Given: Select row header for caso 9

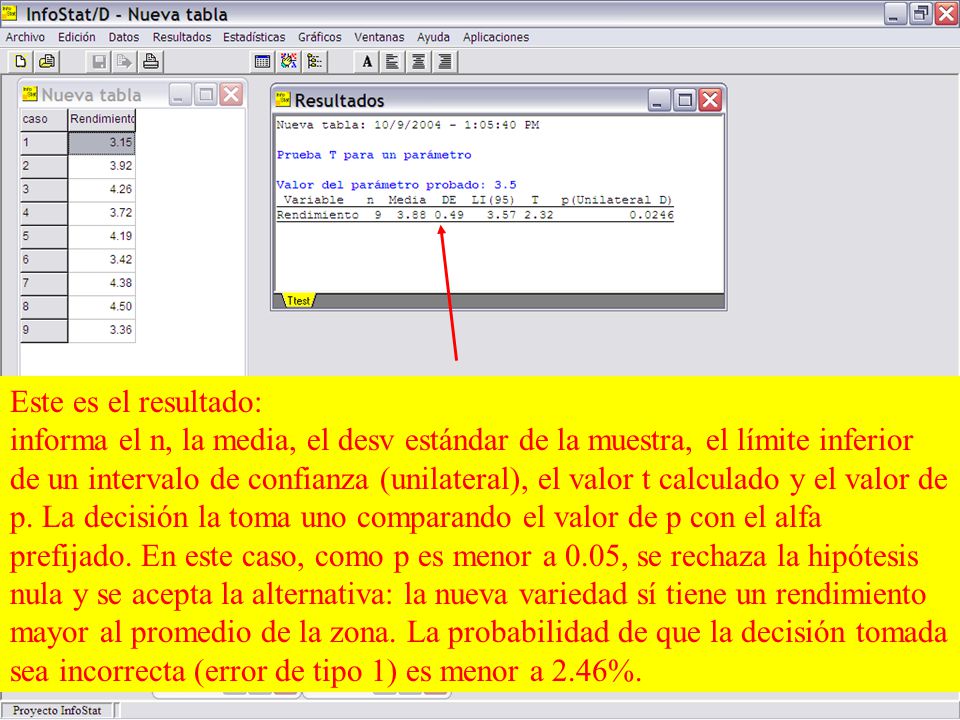Looking at the screenshot, I should tap(43, 329).
